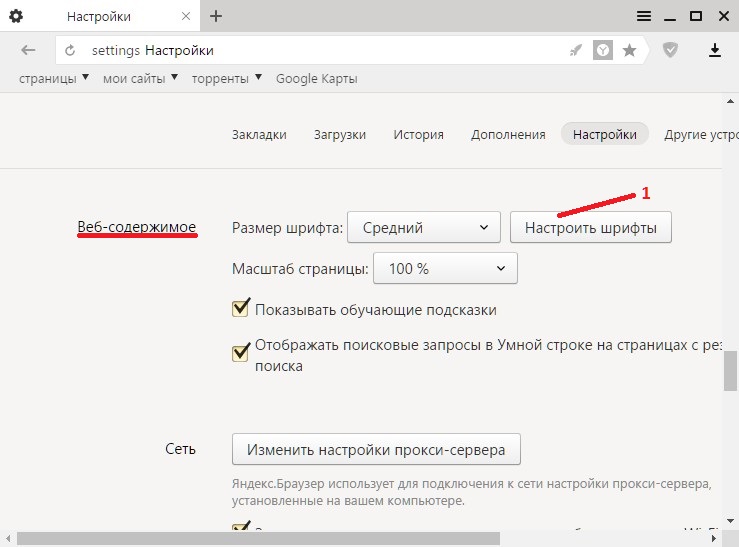Close the Настройки browser tab

[186, 16]
